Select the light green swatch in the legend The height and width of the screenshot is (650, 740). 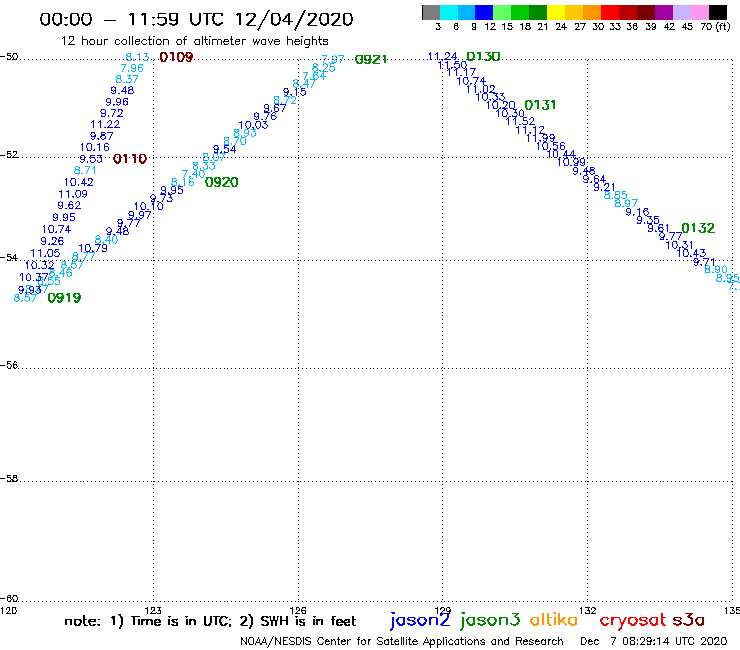click(503, 12)
